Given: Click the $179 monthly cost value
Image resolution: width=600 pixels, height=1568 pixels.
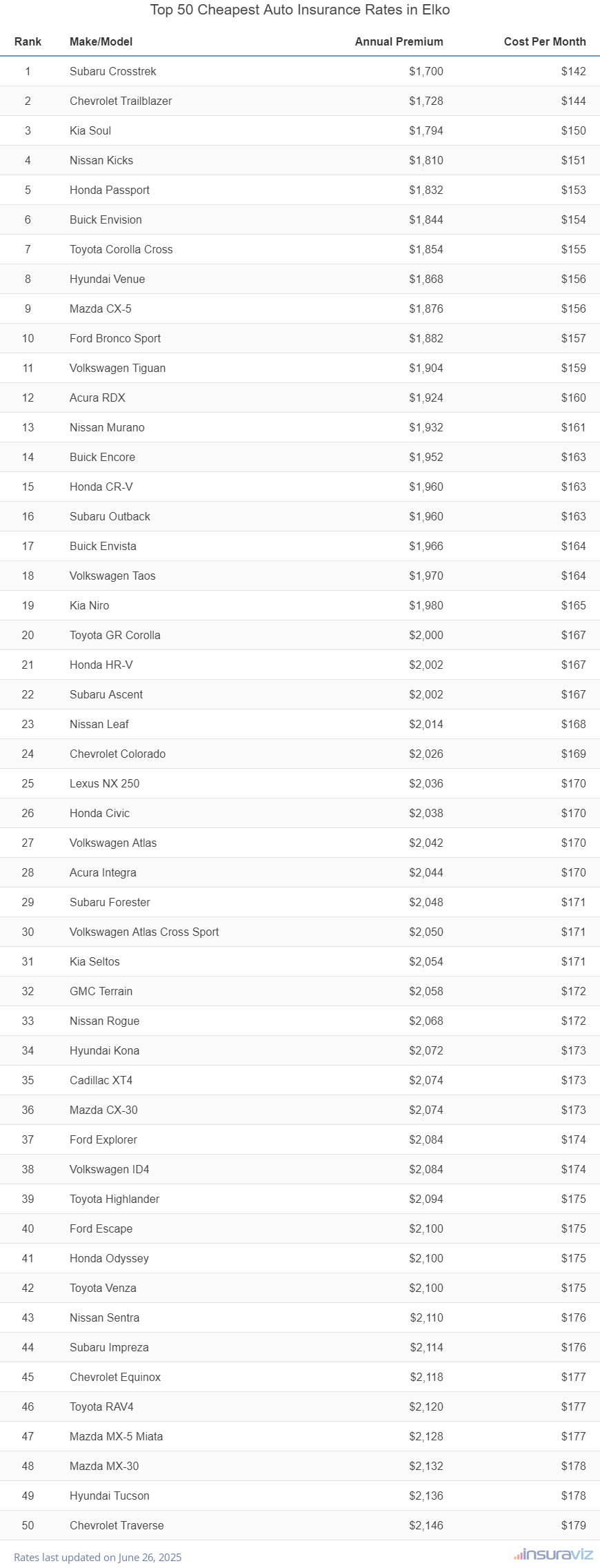Looking at the screenshot, I should click(x=573, y=1525).
